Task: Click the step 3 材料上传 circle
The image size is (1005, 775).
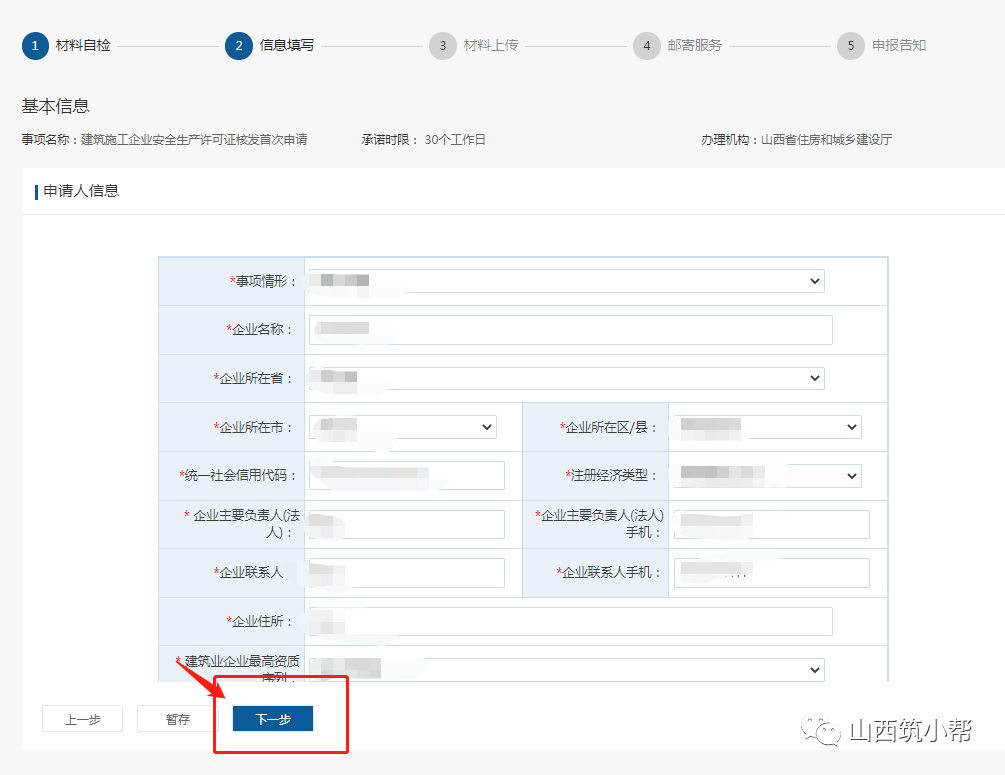Action: coord(443,45)
